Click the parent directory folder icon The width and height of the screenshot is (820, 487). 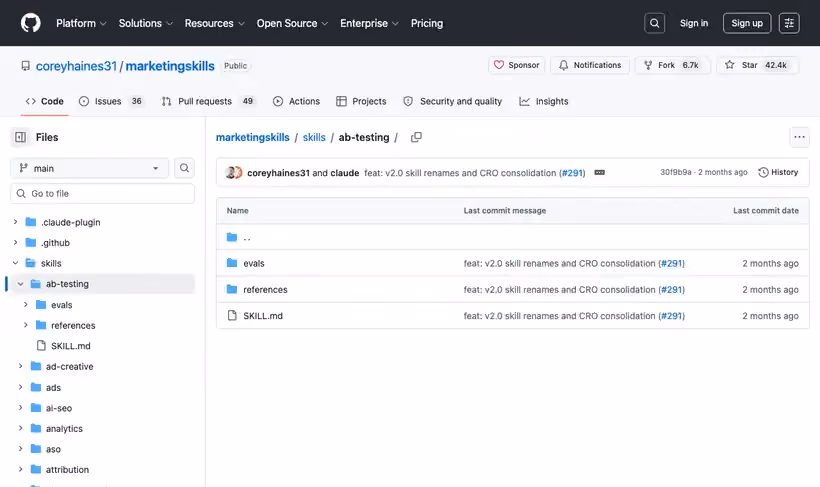232,237
